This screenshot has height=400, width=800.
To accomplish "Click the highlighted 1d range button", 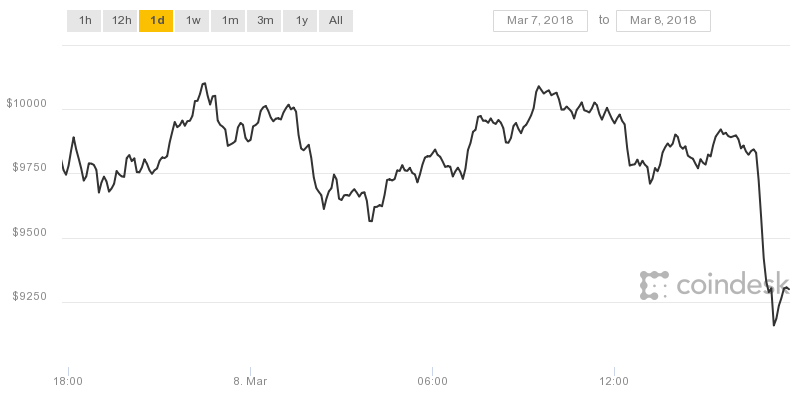I will (157, 20).
